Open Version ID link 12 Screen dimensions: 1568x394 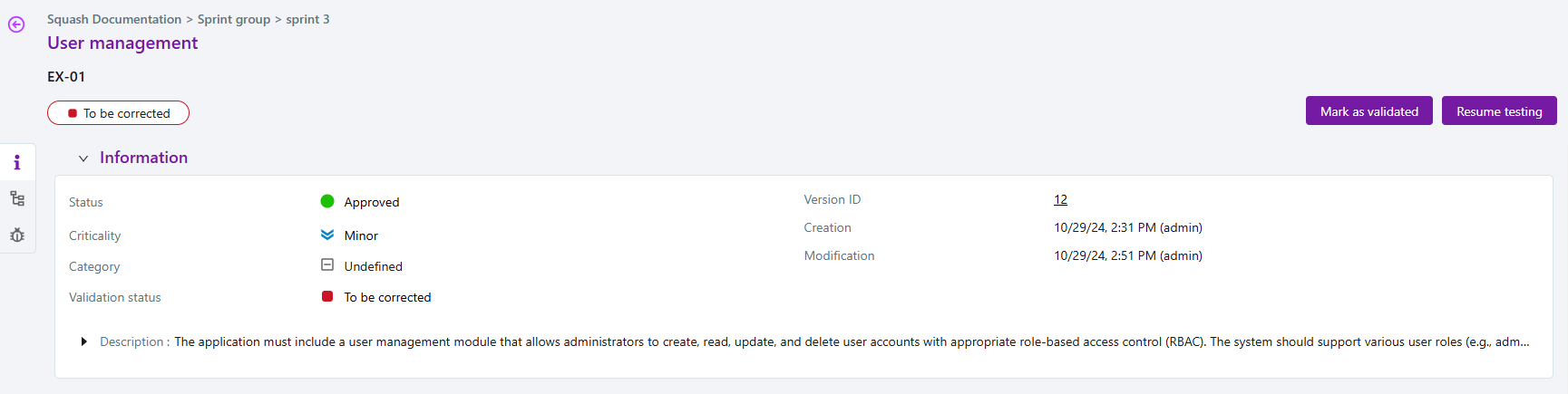pos(1060,199)
